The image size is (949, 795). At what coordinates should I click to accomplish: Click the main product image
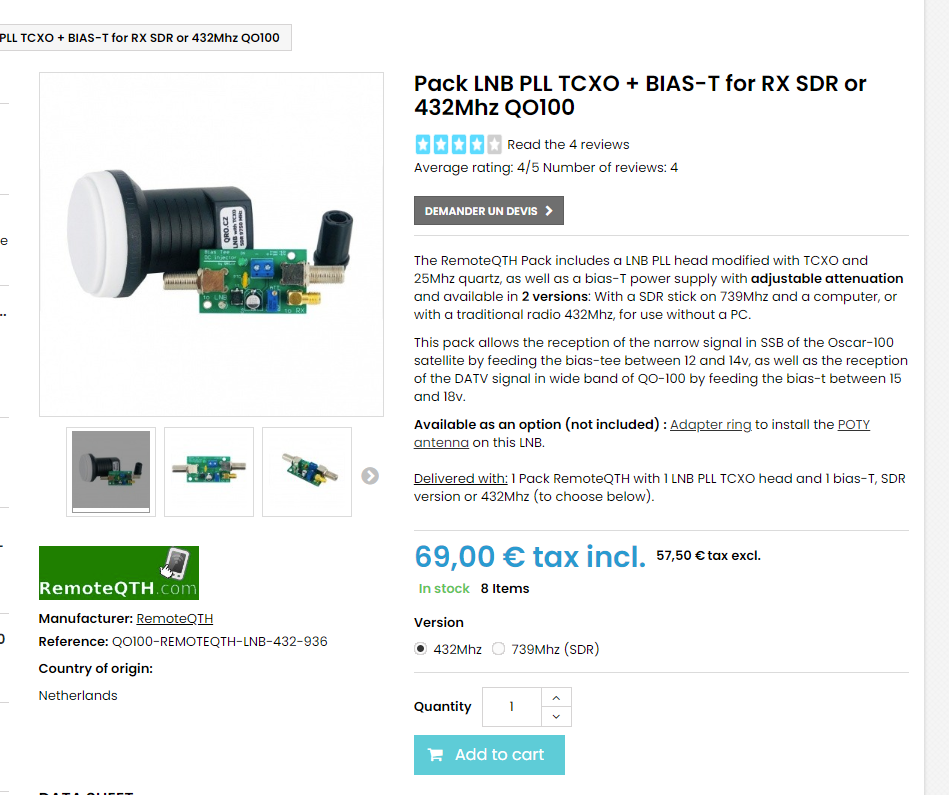tap(211, 244)
